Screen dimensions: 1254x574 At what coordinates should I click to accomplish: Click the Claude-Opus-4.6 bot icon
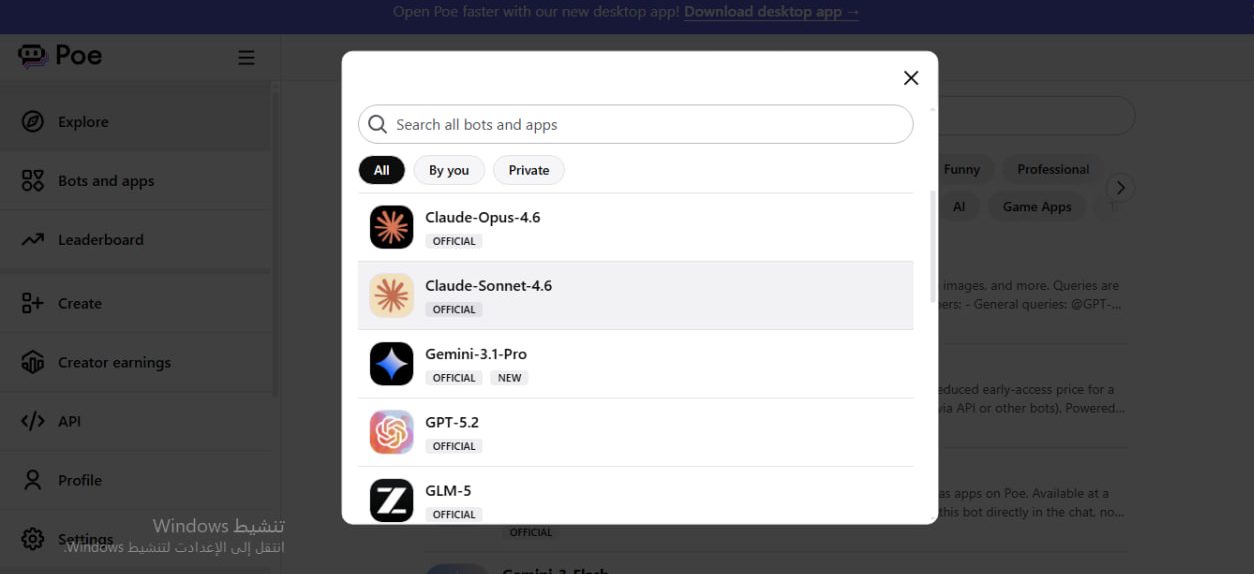(391, 227)
